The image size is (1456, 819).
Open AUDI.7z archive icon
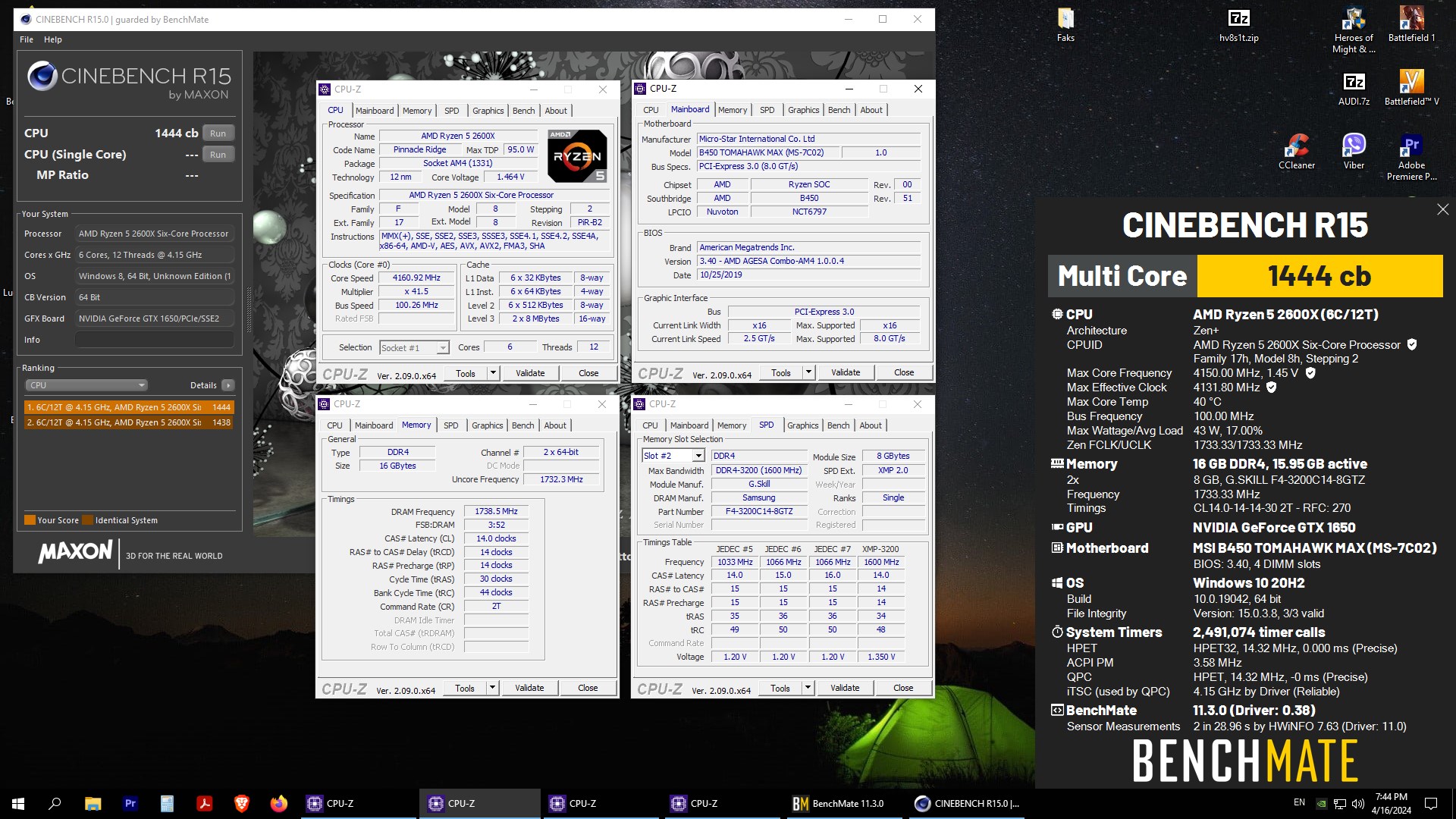click(1354, 88)
